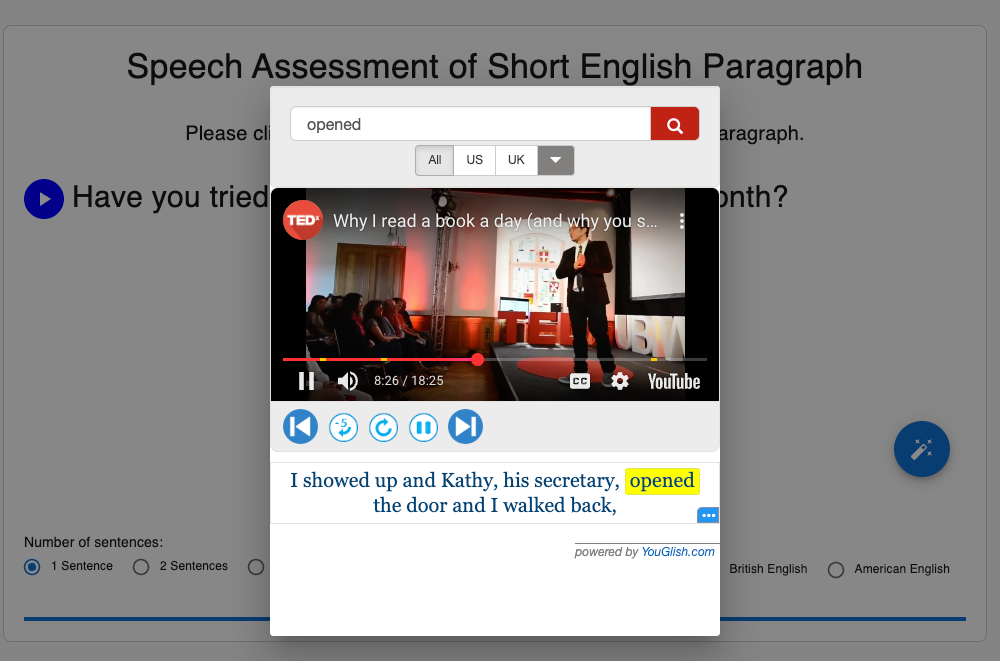This screenshot has width=1000, height=661.
Task: Open the YouTube video more options menu
Action: click(682, 221)
